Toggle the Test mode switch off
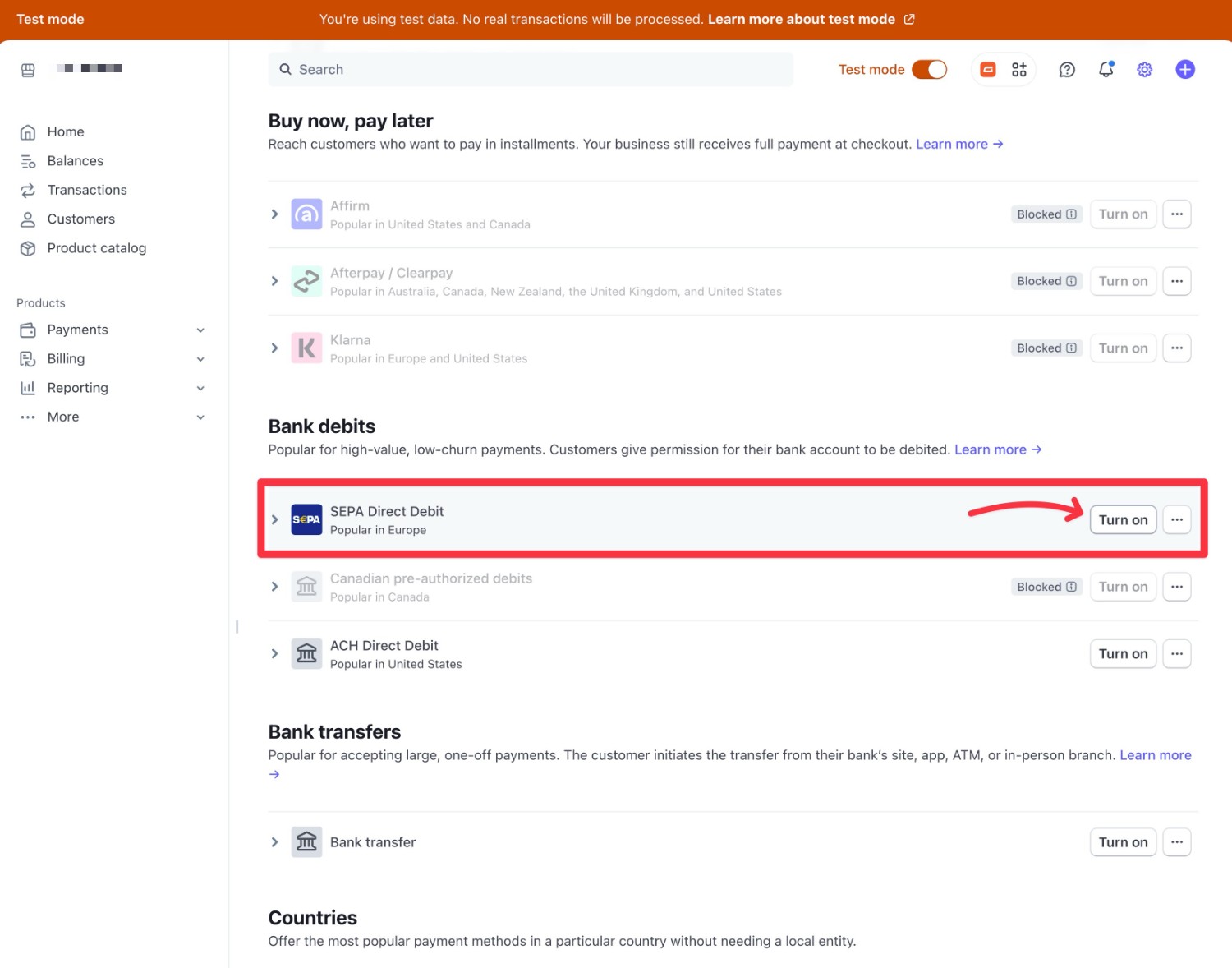The width and height of the screenshot is (1232, 968). [x=929, y=70]
